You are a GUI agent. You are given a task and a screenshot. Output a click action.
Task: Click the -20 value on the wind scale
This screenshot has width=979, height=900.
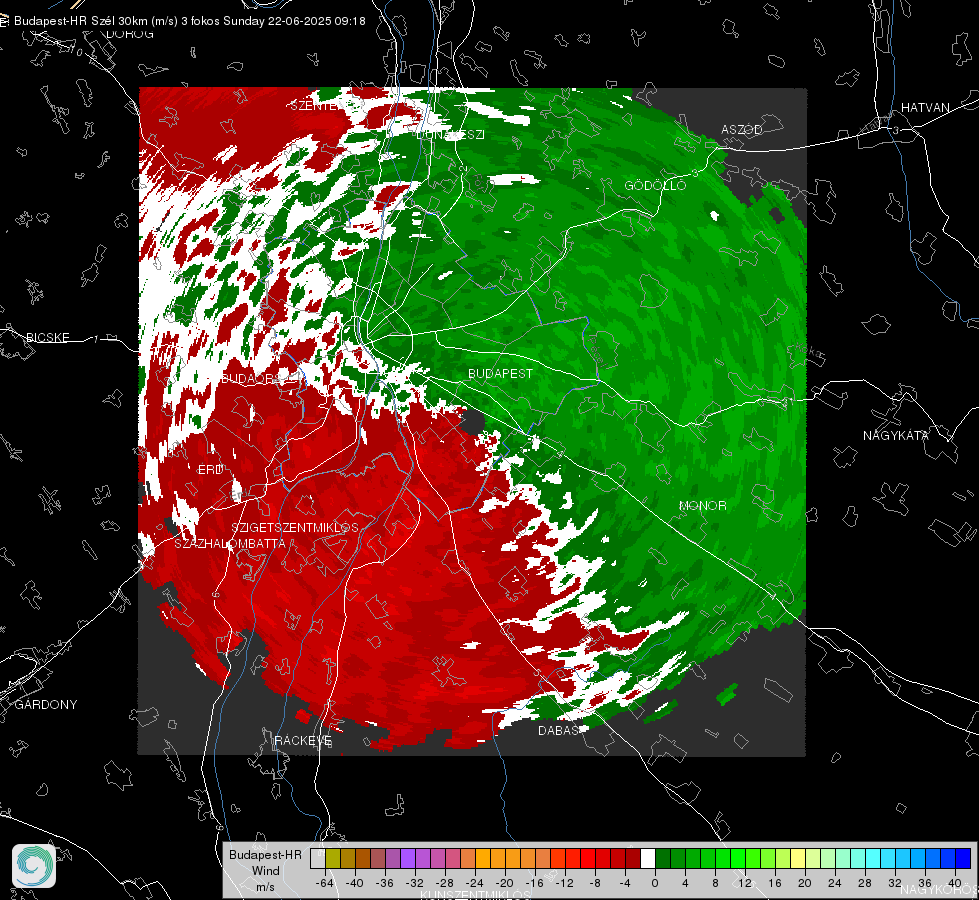[504, 883]
